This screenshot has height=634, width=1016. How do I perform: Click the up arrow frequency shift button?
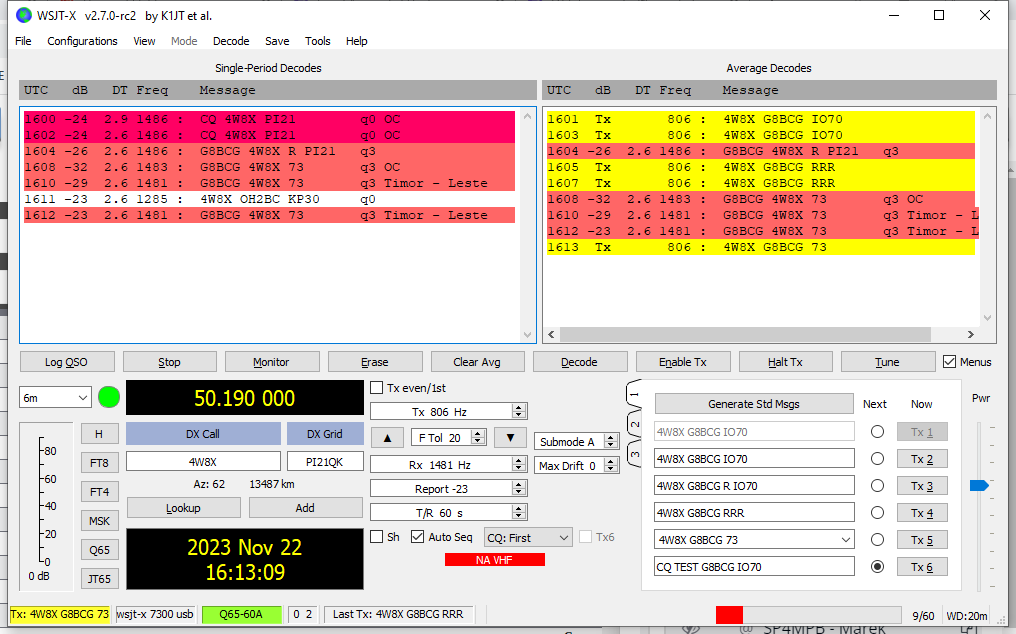pyautogui.click(x=387, y=438)
